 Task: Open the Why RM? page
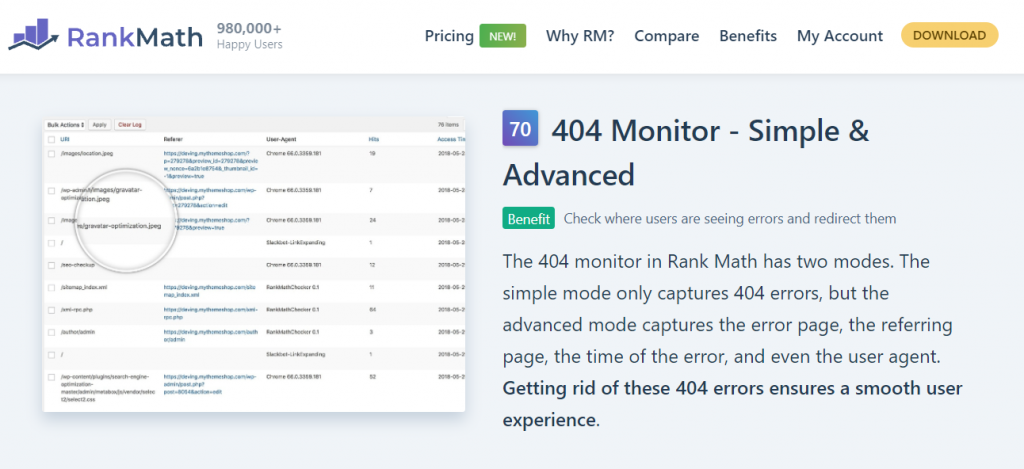(580, 36)
